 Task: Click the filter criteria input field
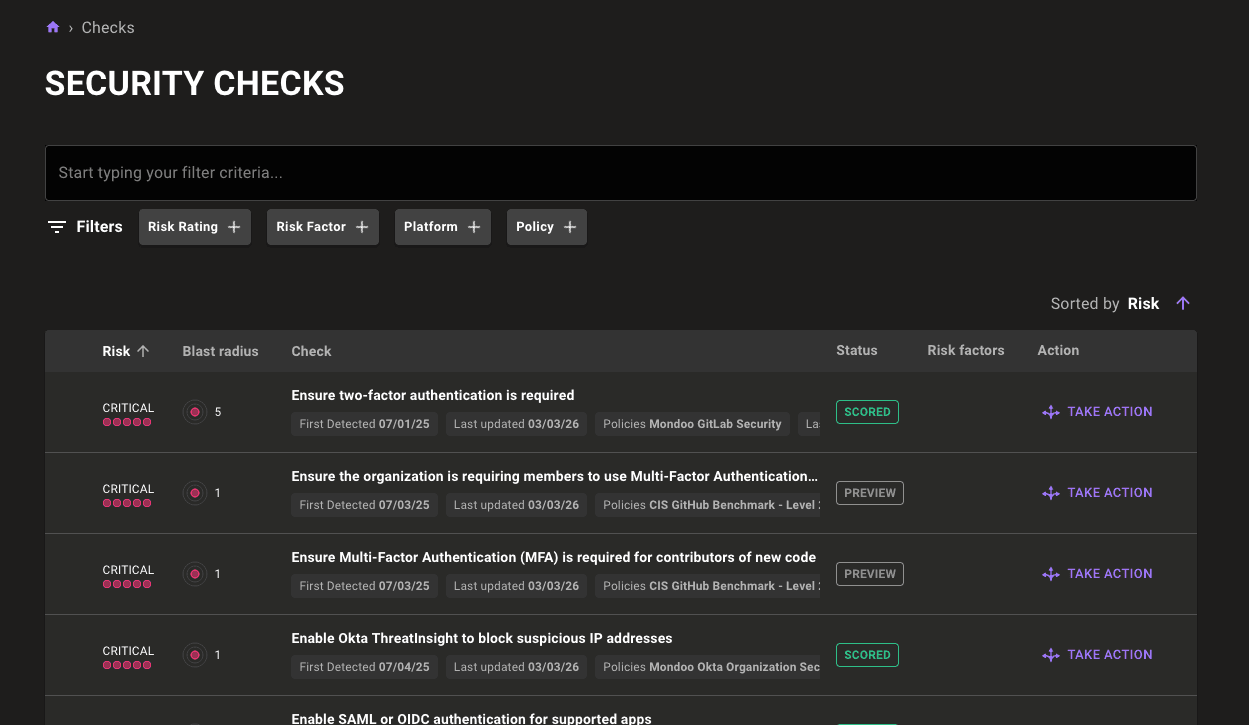pos(620,172)
